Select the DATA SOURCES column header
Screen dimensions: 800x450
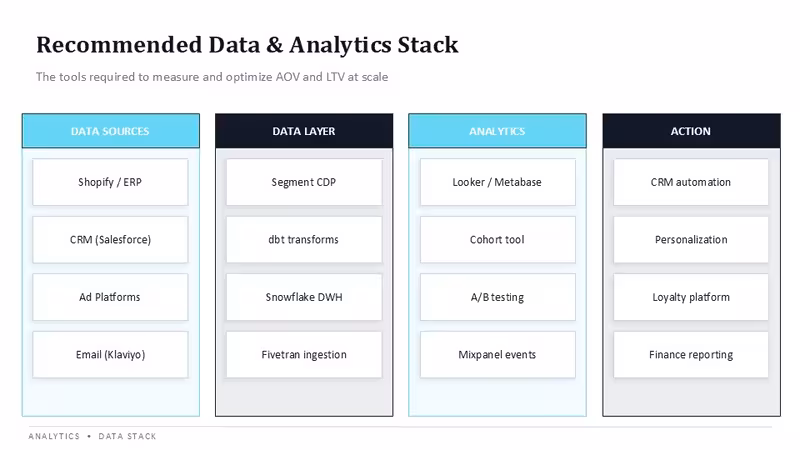(111, 131)
